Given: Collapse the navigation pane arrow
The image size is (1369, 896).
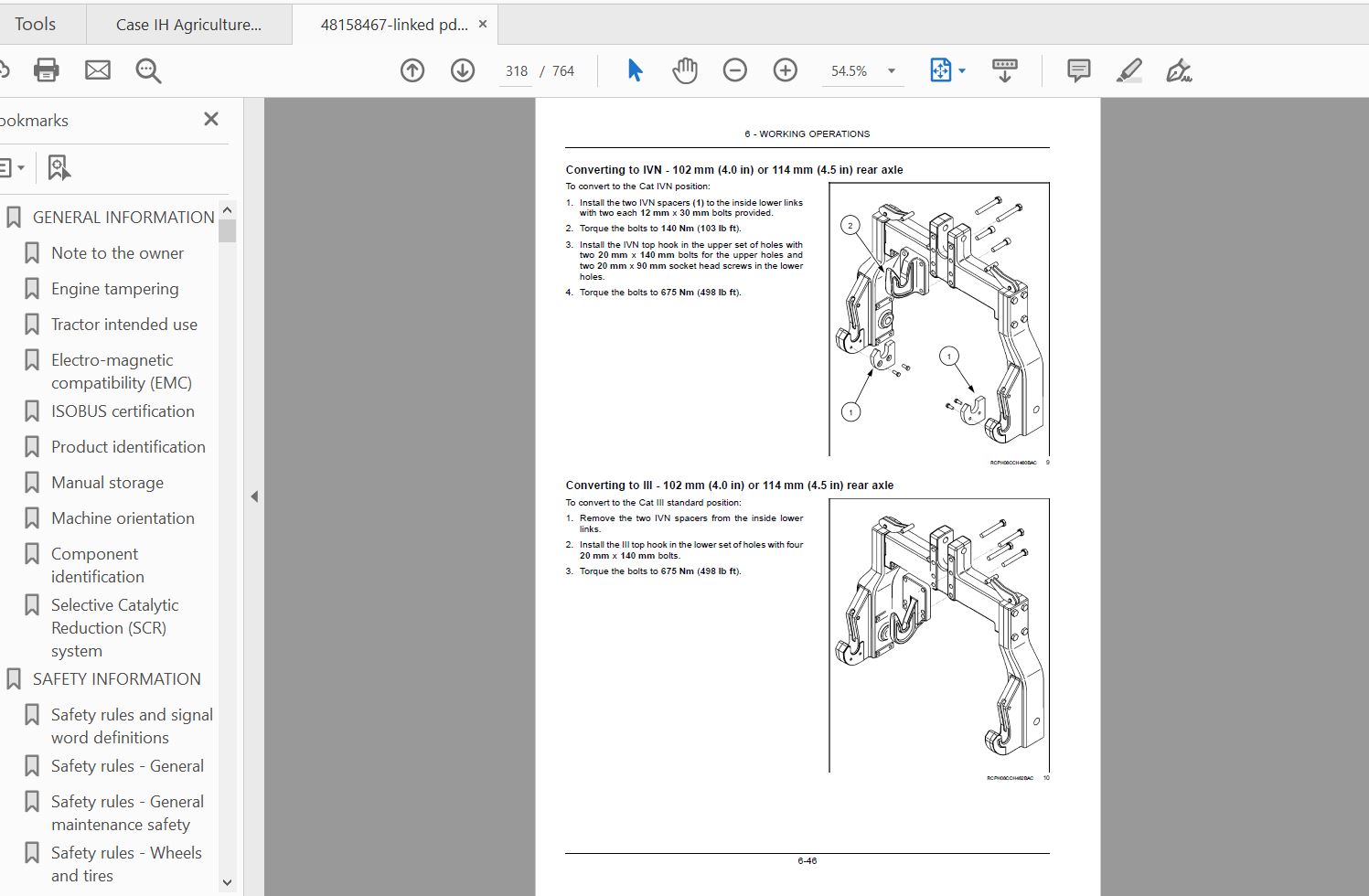Looking at the screenshot, I should (x=254, y=496).
